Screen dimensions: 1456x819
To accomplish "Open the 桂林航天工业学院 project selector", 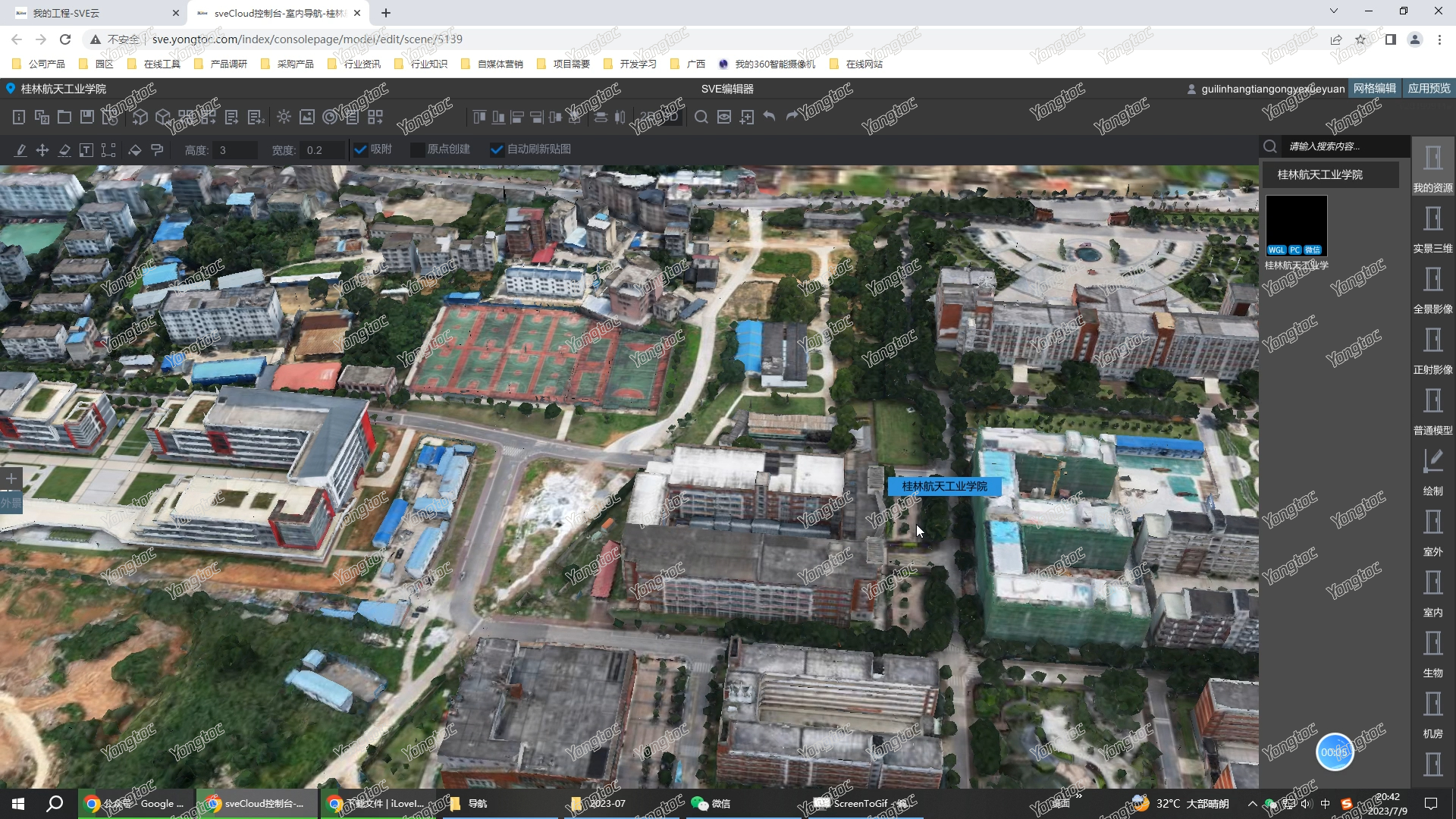I will pyautogui.click(x=1330, y=174).
